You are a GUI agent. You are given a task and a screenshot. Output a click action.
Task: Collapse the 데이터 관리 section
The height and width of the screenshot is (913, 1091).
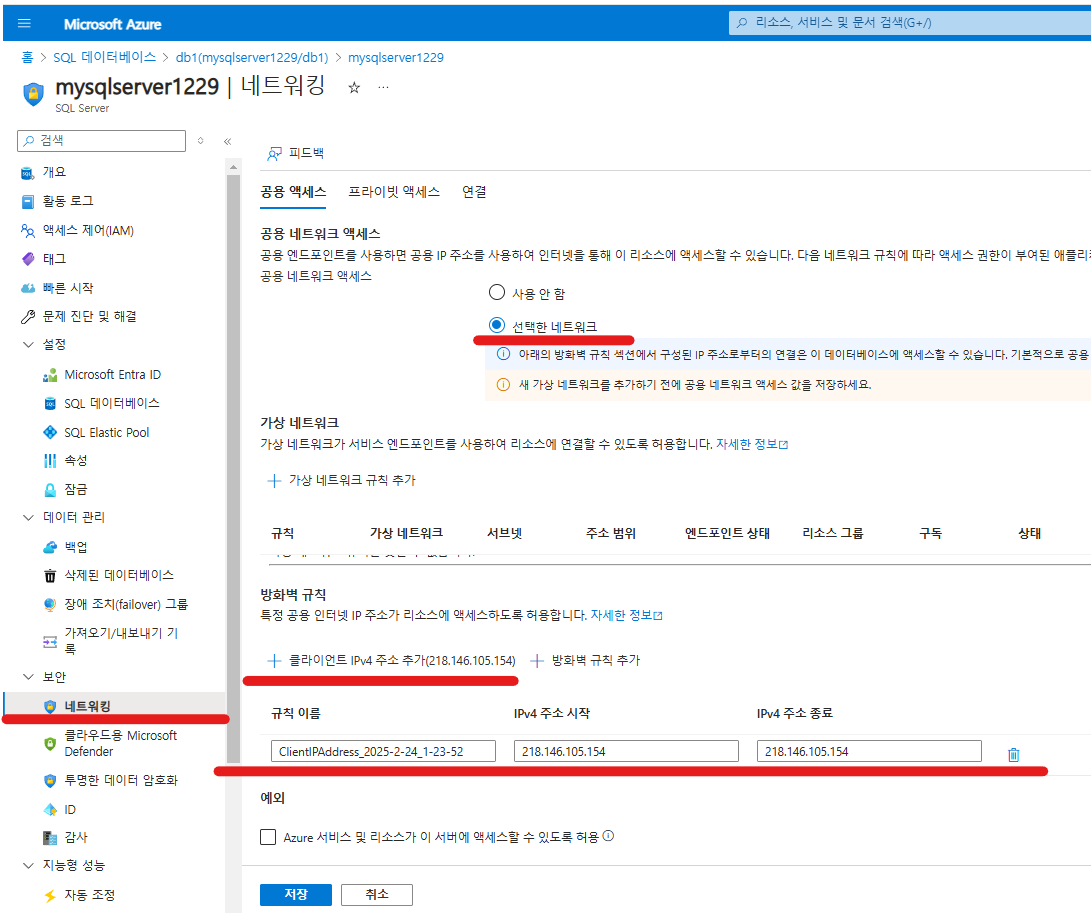tap(29, 517)
